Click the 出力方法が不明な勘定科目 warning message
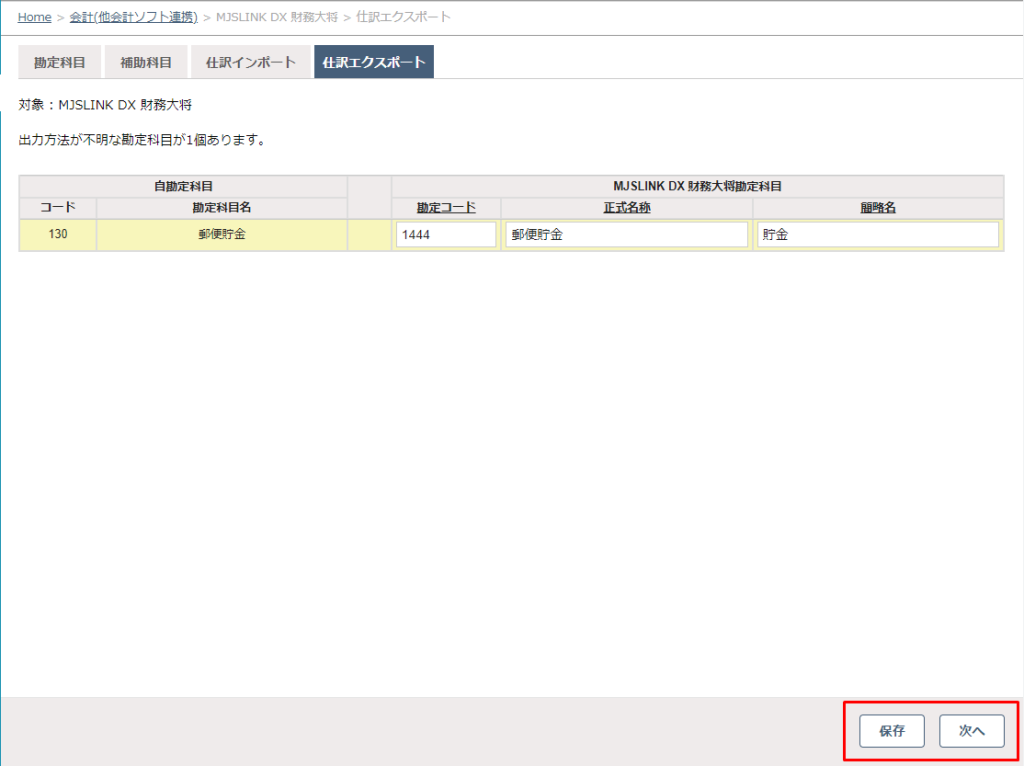 pos(143,140)
